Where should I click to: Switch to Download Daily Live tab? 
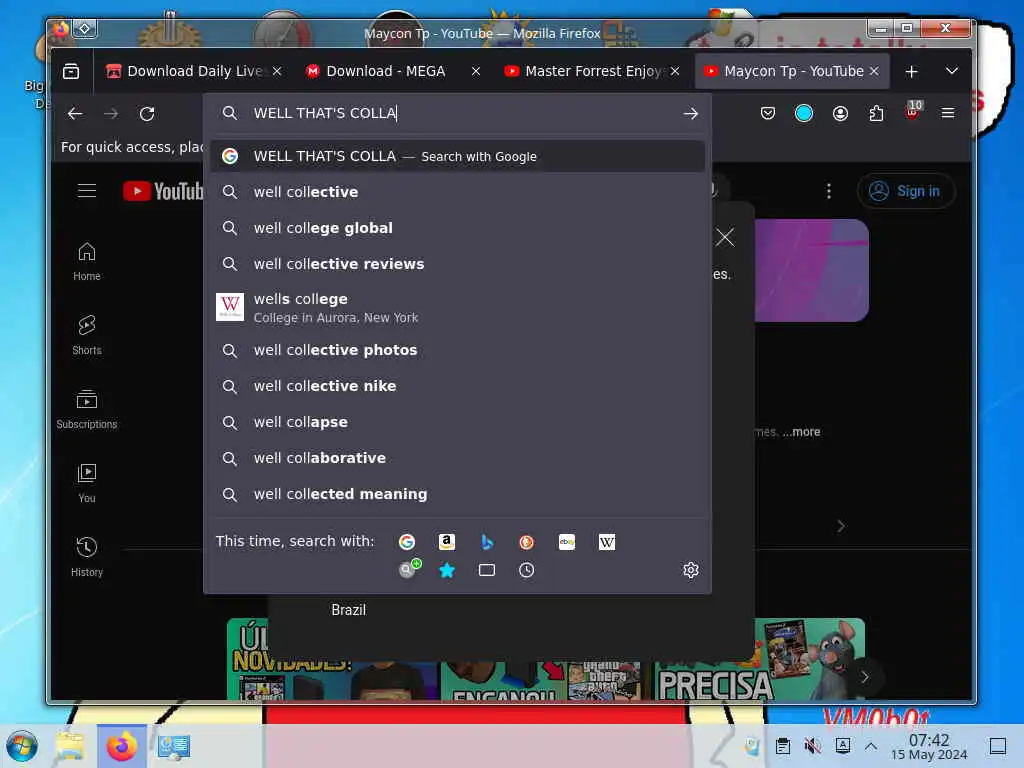point(194,71)
